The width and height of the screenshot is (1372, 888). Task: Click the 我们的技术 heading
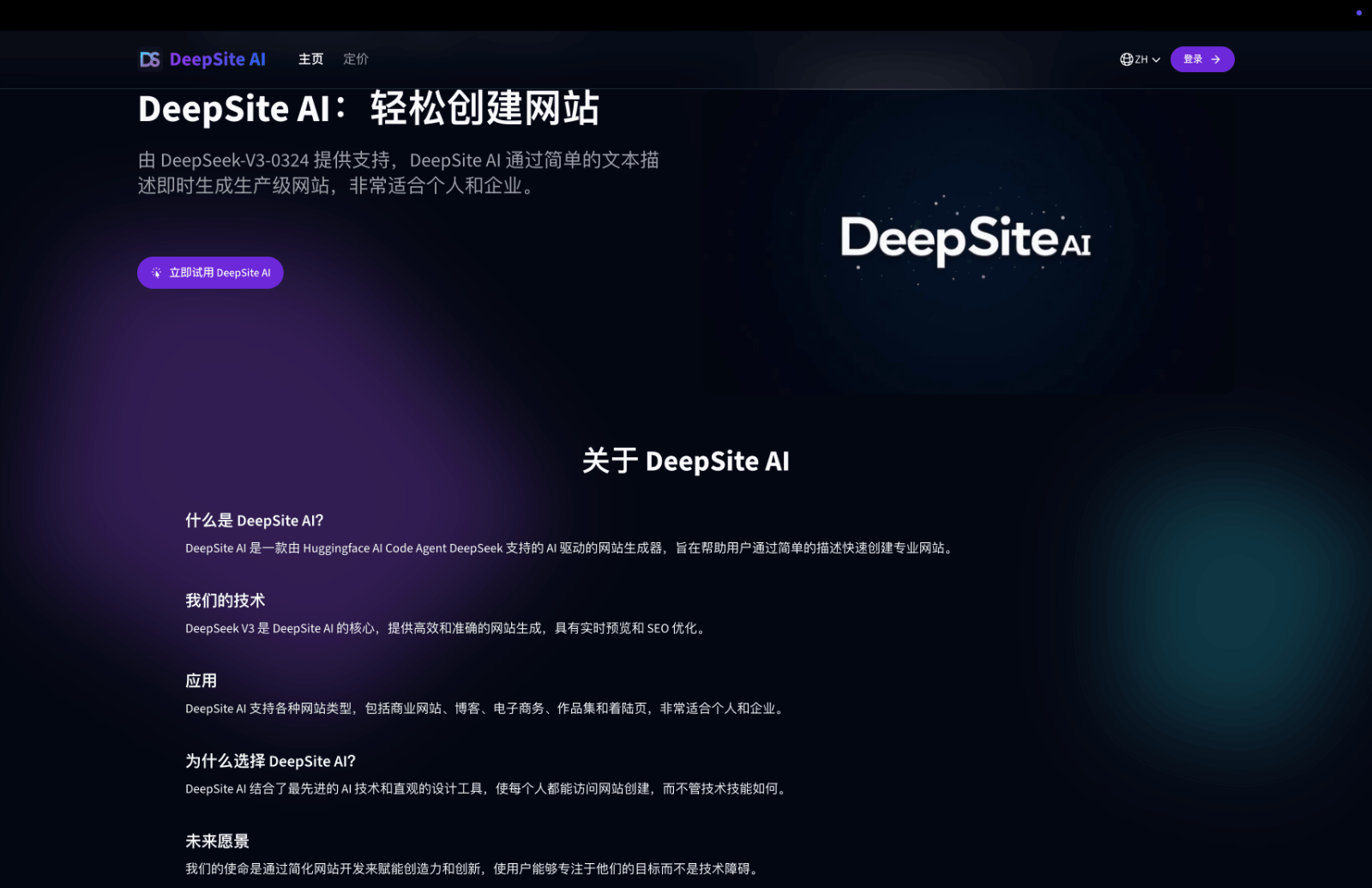point(226,601)
